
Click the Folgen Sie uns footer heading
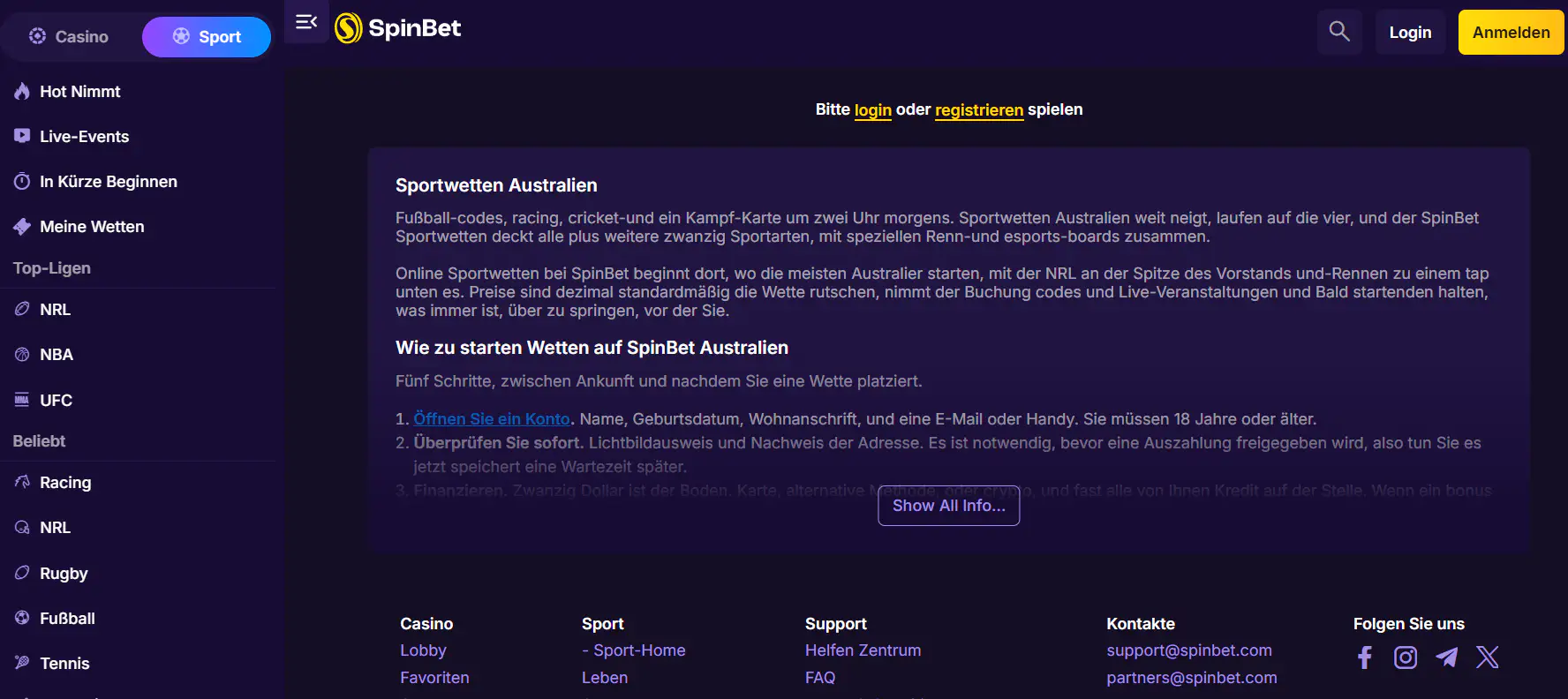point(1408,624)
